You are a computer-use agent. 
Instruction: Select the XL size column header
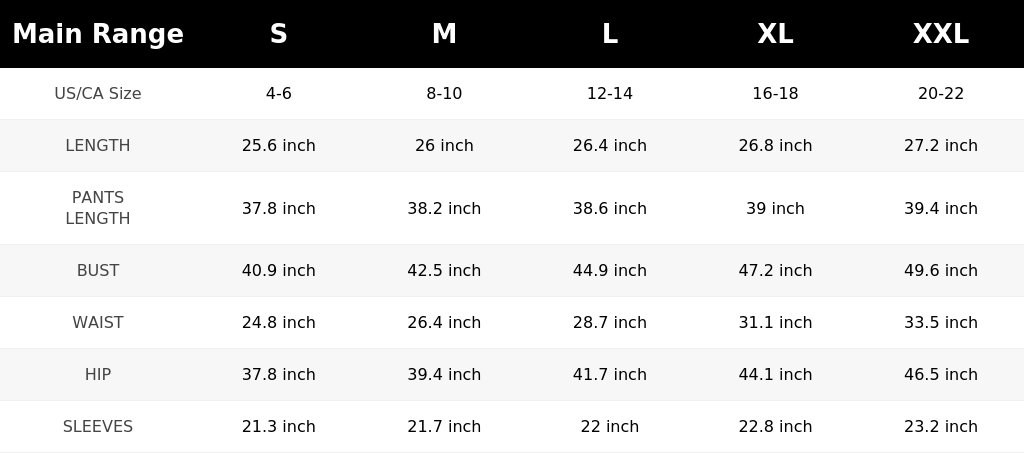pyautogui.click(x=775, y=34)
